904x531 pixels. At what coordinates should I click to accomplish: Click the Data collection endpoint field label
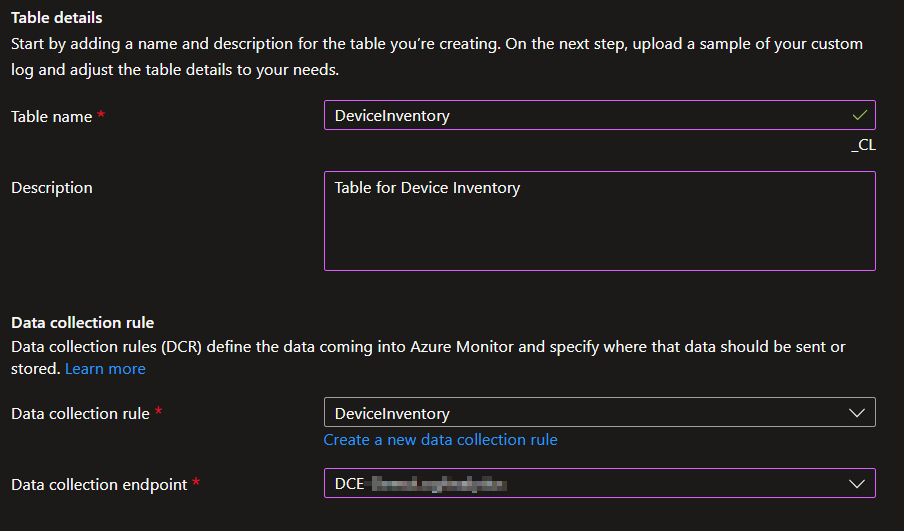point(98,484)
